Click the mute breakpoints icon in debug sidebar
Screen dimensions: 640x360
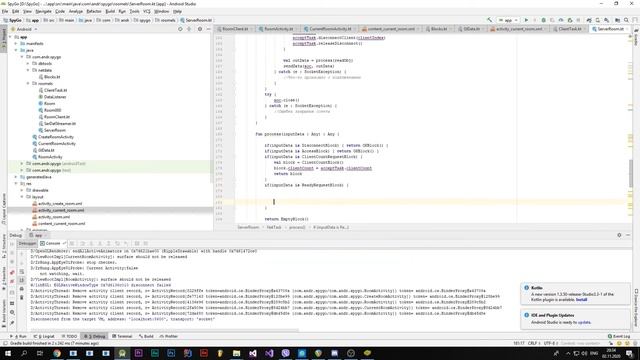coord(12,281)
